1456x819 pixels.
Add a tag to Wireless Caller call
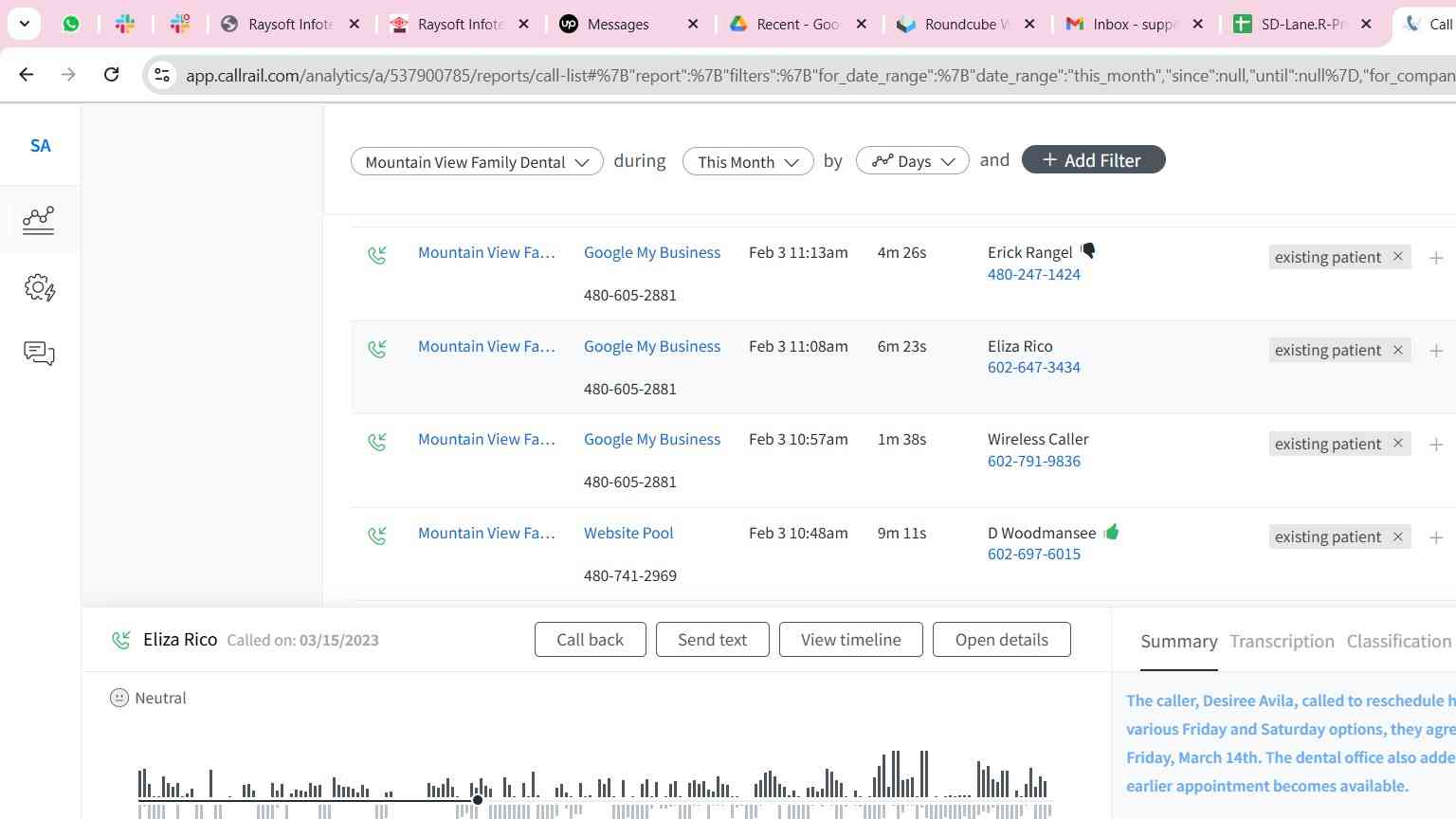[1436, 444]
